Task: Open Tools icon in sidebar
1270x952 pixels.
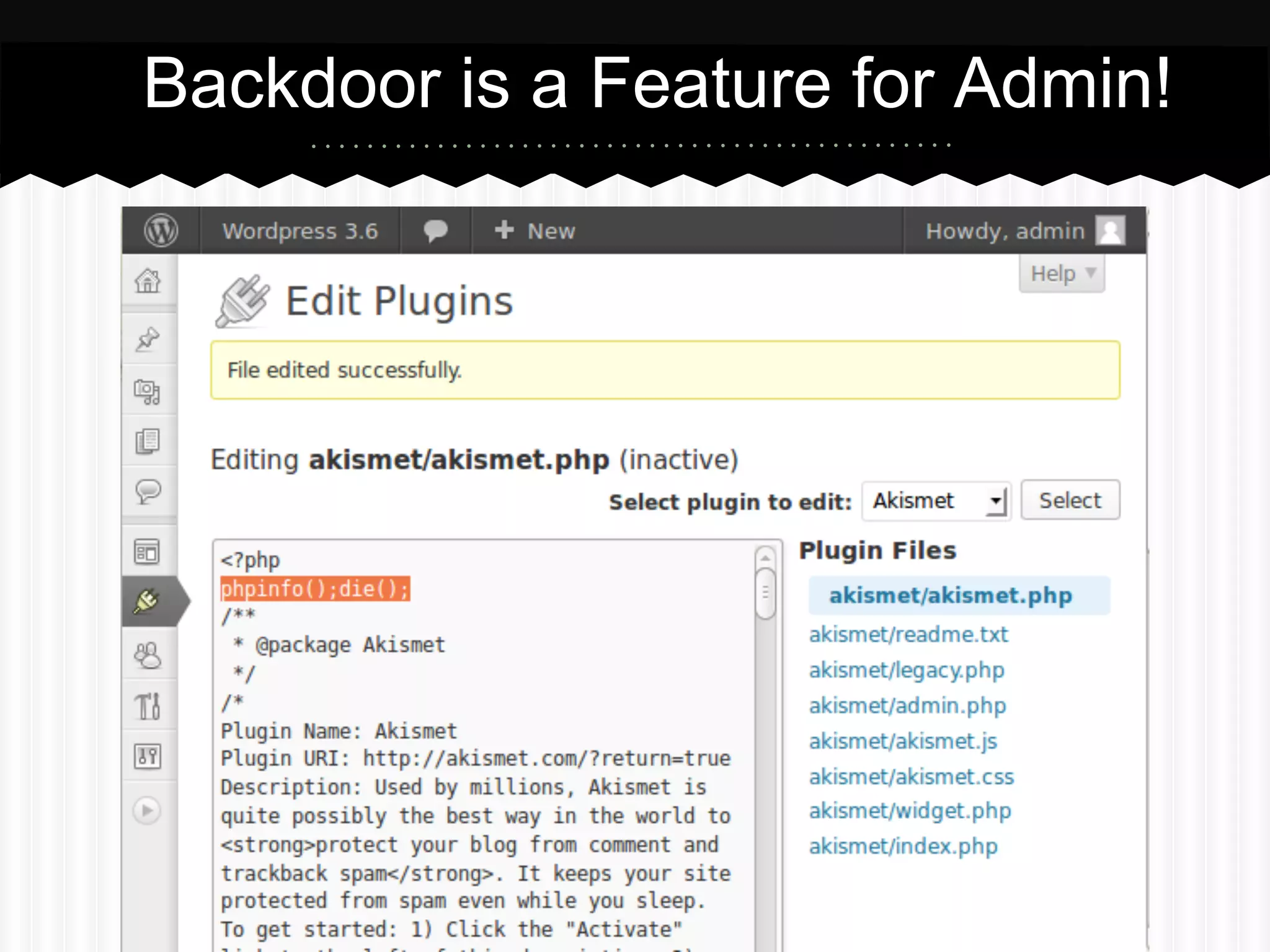Action: (x=148, y=706)
